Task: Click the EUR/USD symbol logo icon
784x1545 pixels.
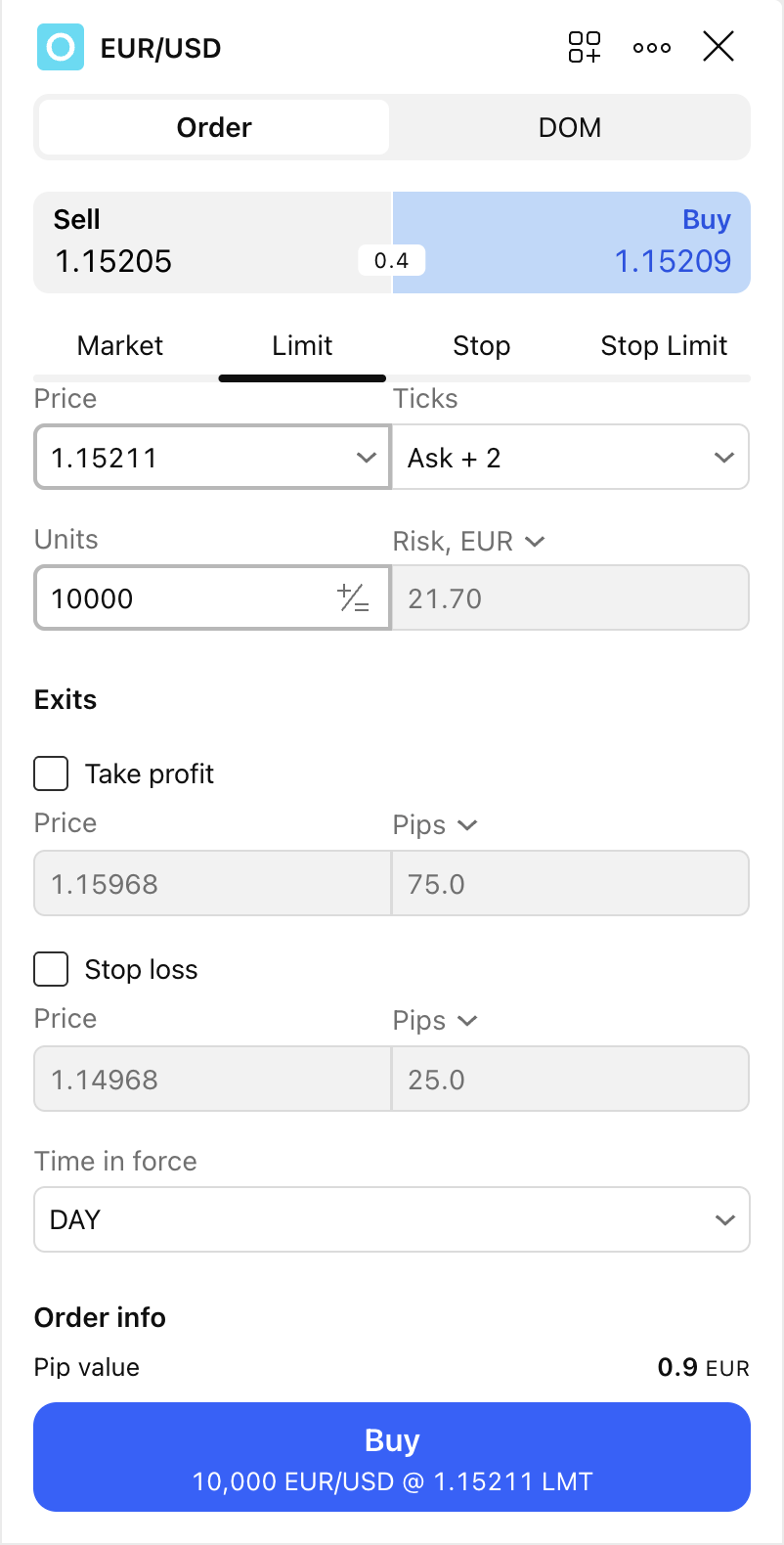Action: (x=61, y=47)
